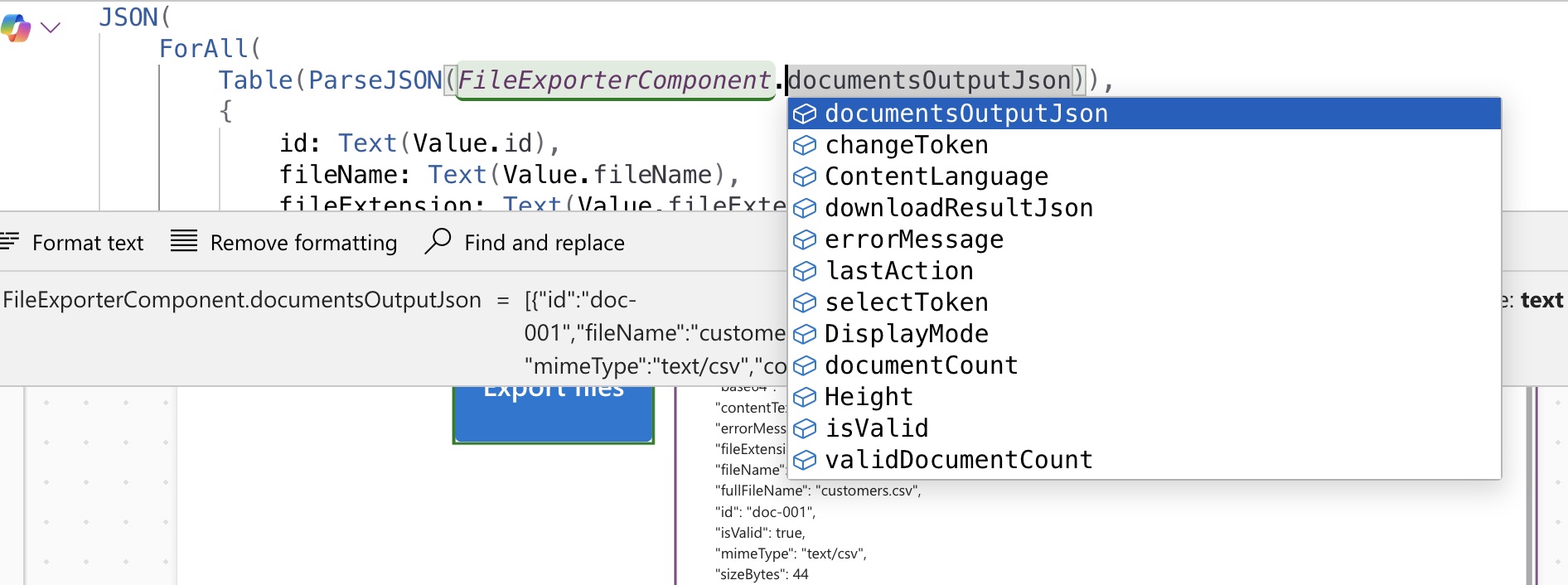Select validDocumentCount suggestion
The image size is (1568, 585).
pos(1145,460)
